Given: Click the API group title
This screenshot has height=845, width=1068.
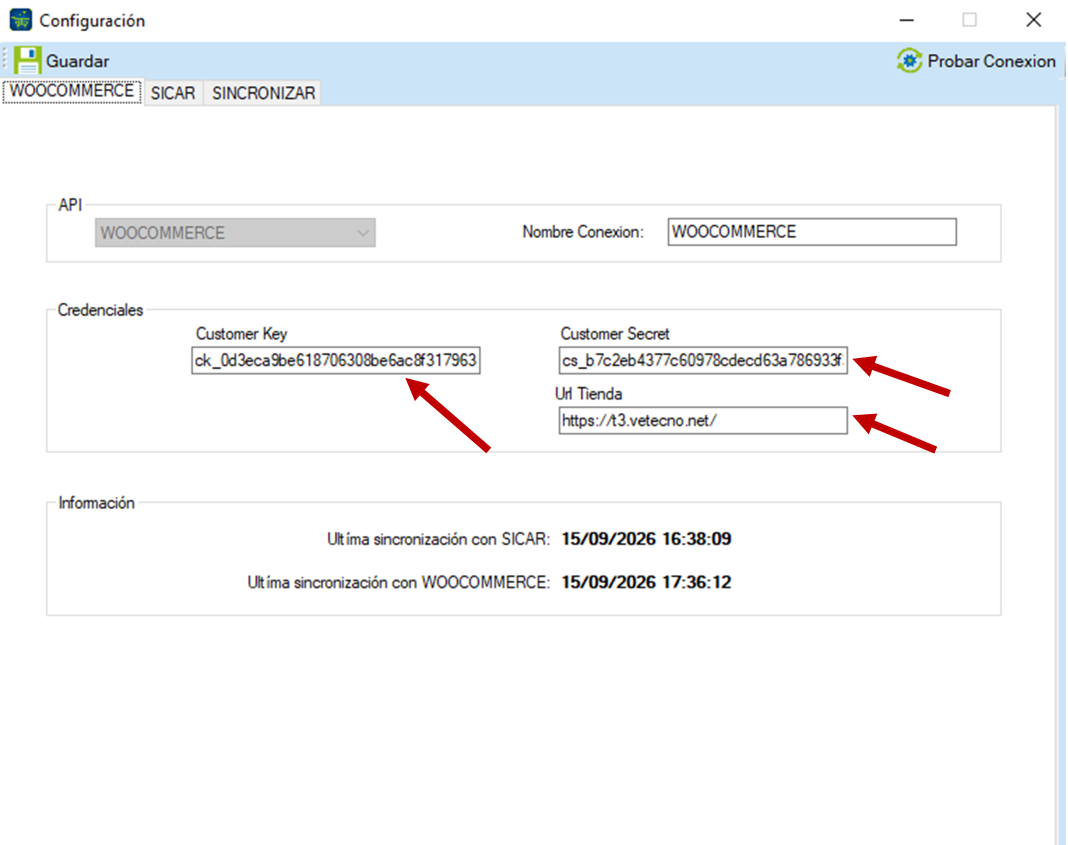Looking at the screenshot, I should (x=70, y=205).
